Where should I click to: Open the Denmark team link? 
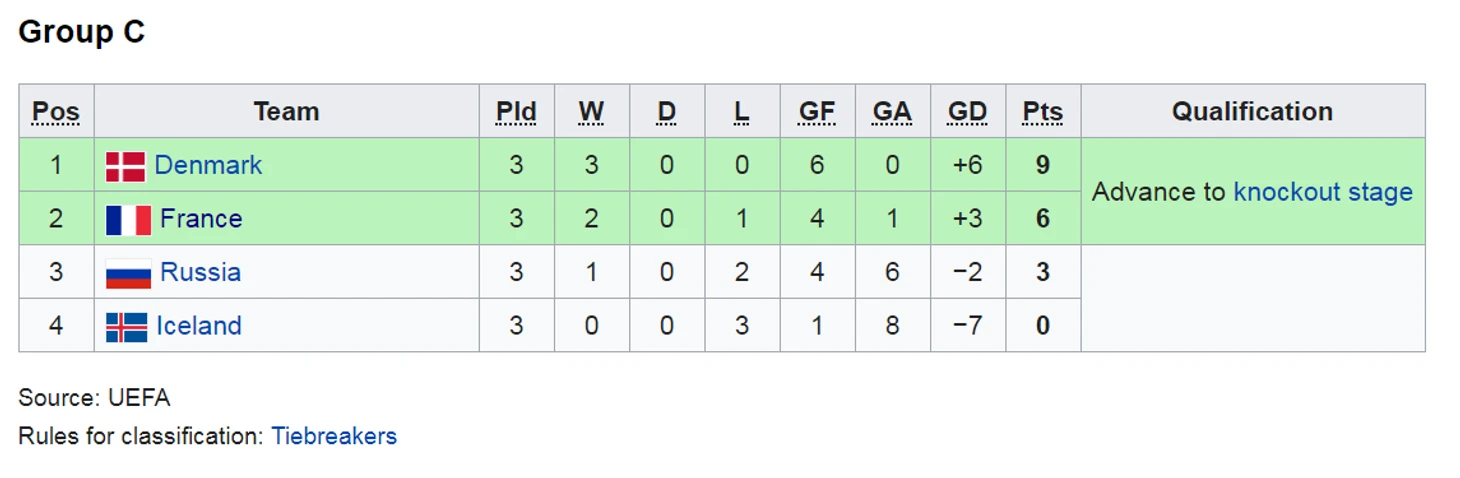click(208, 165)
